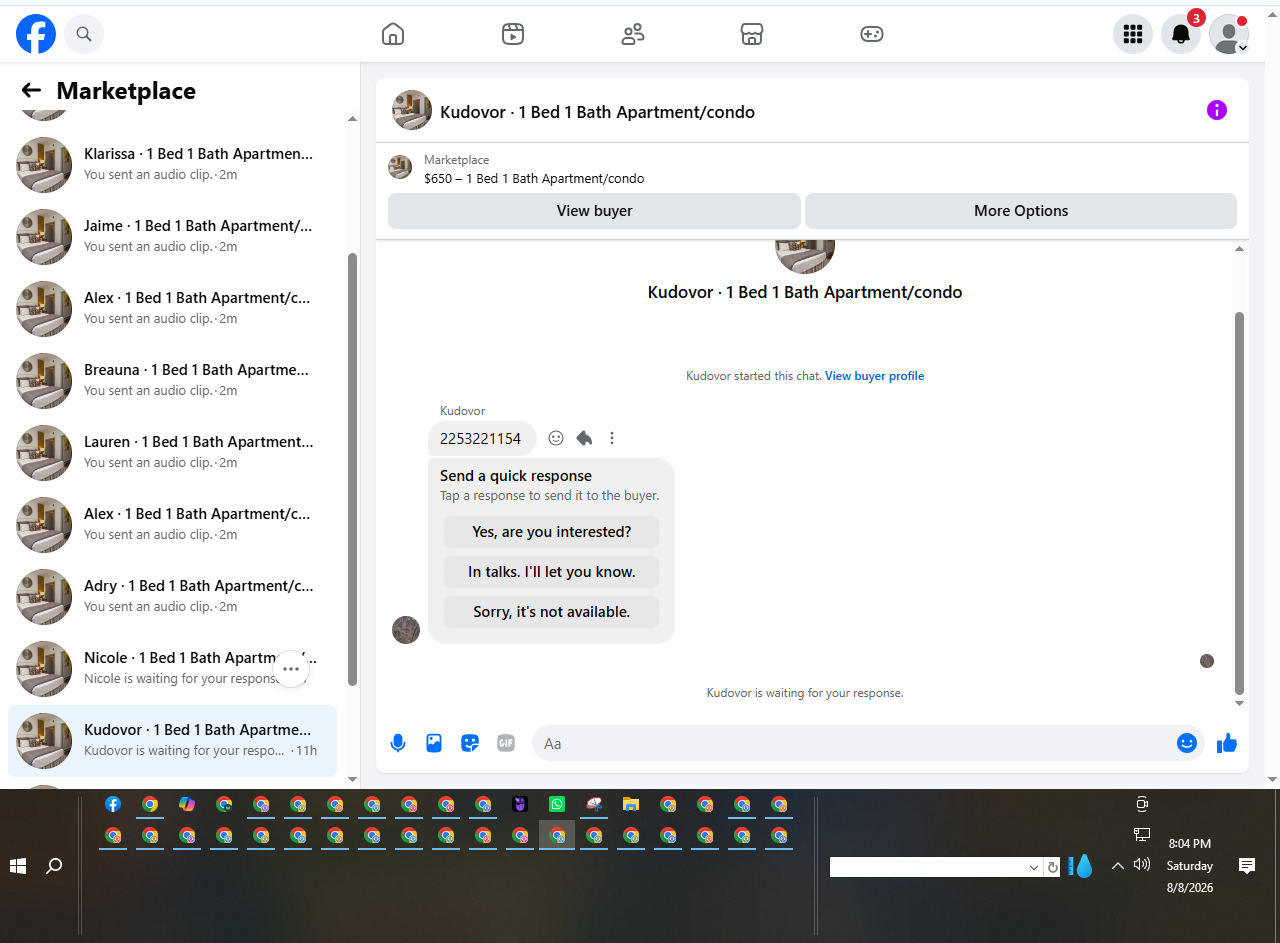Click the $650 – 1 Bed 1 Bath listing text
The height and width of the screenshot is (943, 1280).
tap(534, 179)
